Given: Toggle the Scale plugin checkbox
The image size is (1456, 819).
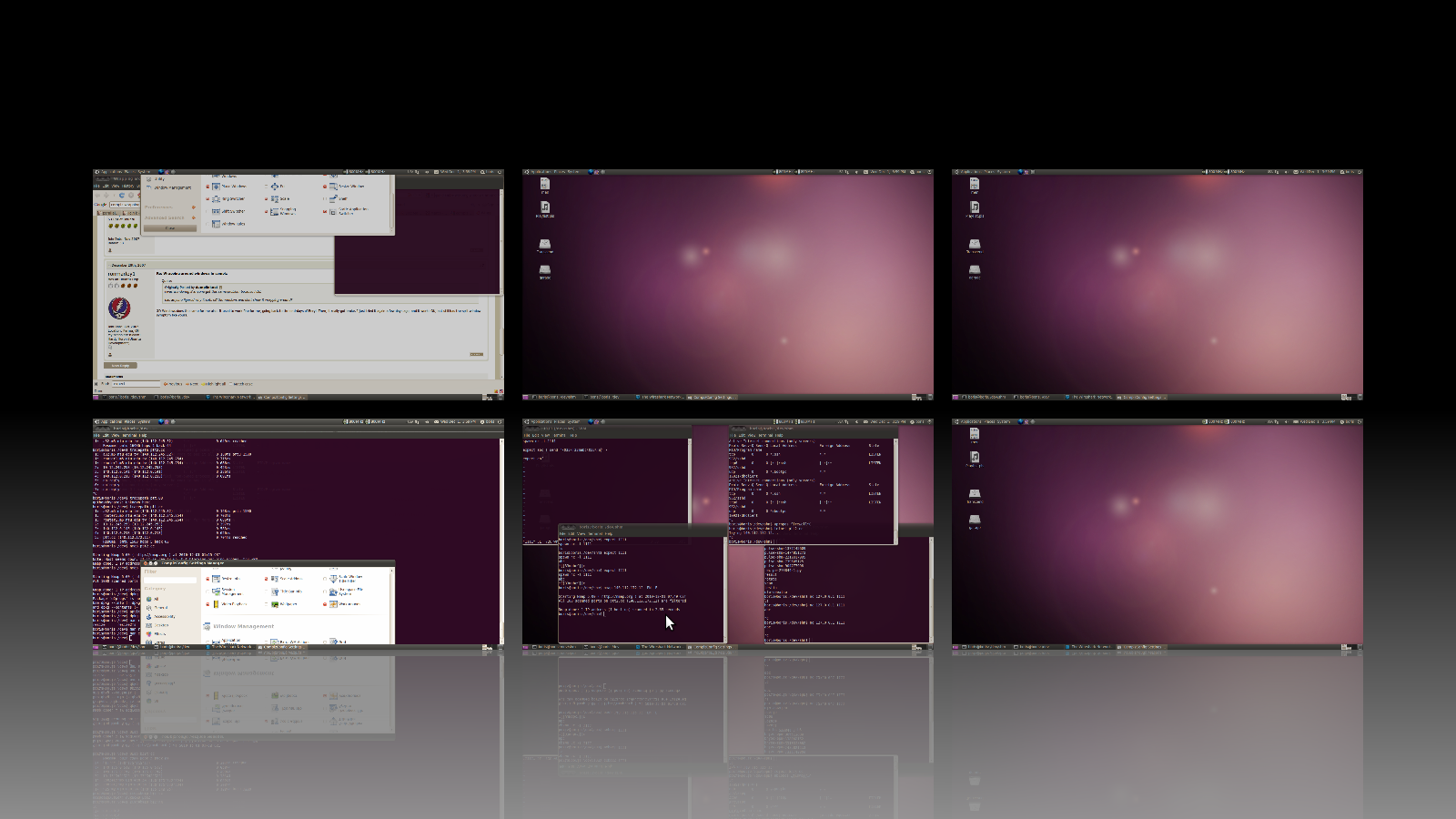Looking at the screenshot, I should click(x=266, y=198).
